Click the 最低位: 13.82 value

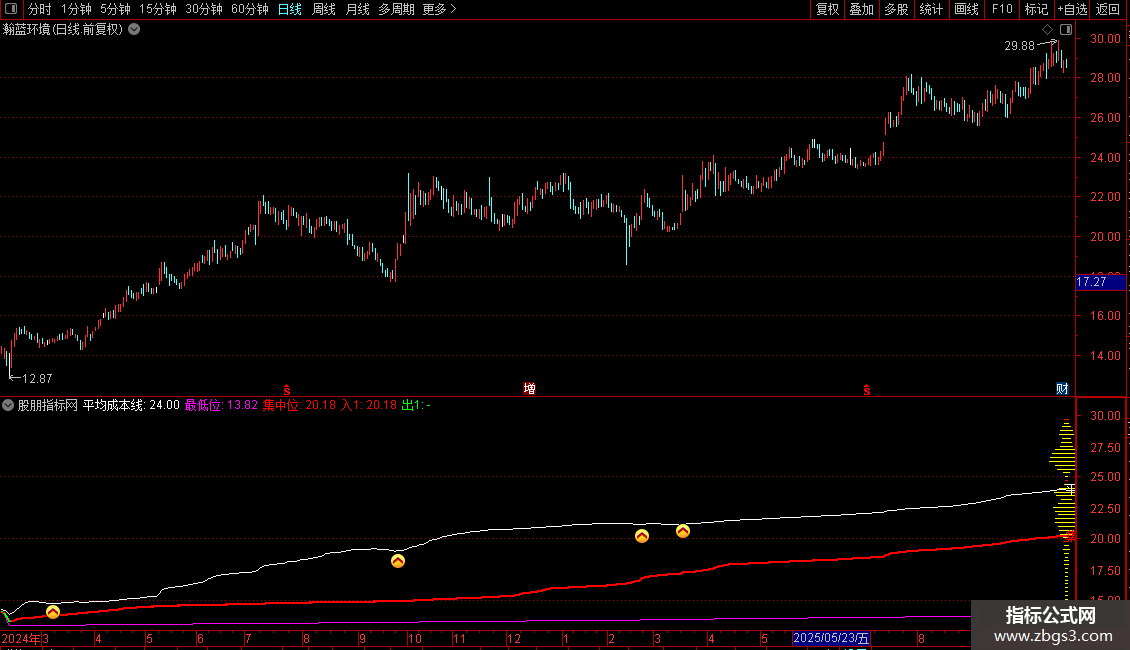coord(221,405)
